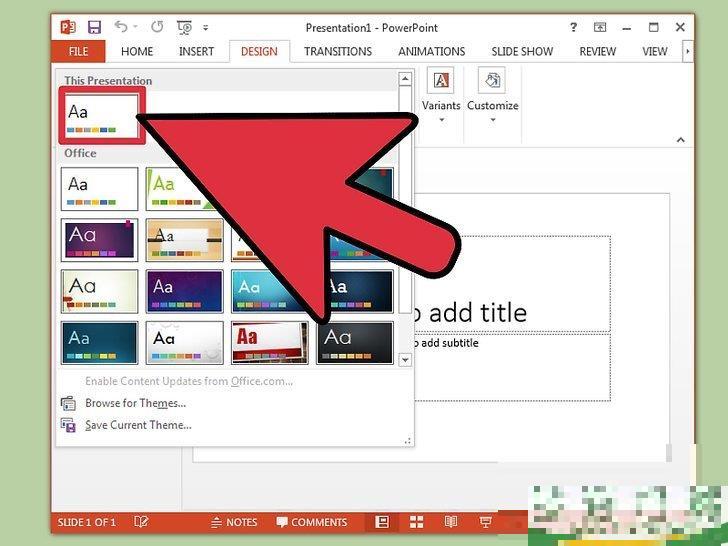Switch to the ANIMATIONS tab
The image size is (728, 546).
pyautogui.click(x=432, y=51)
